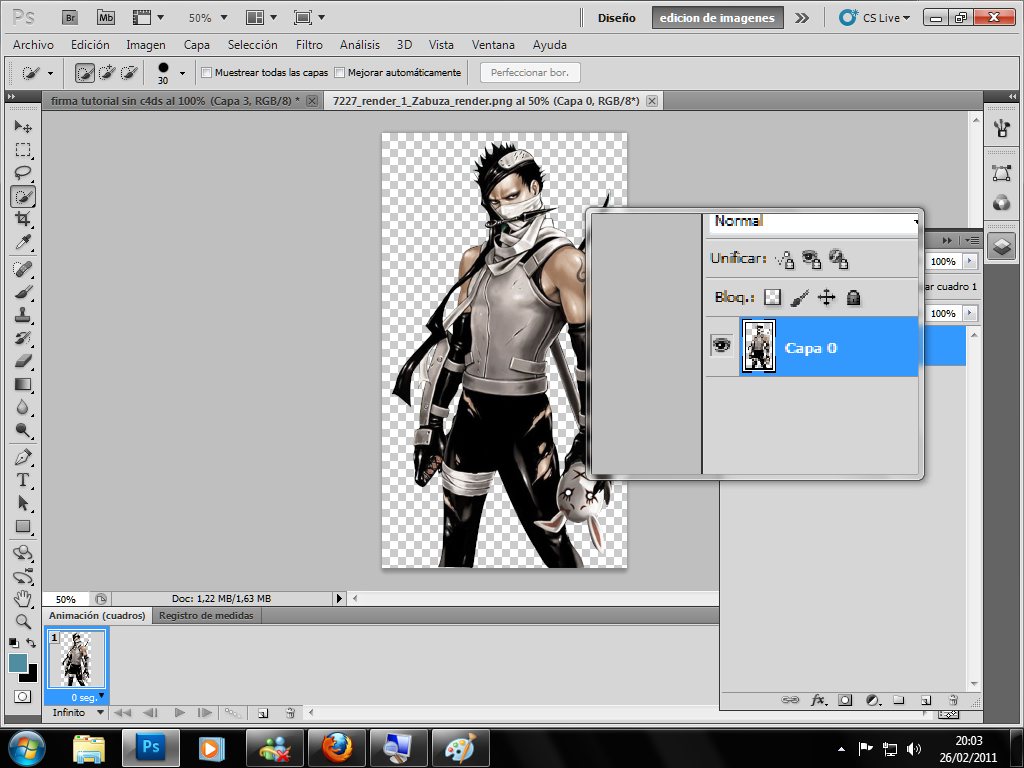Select the Rectangular Marquee tool

(x=23, y=150)
